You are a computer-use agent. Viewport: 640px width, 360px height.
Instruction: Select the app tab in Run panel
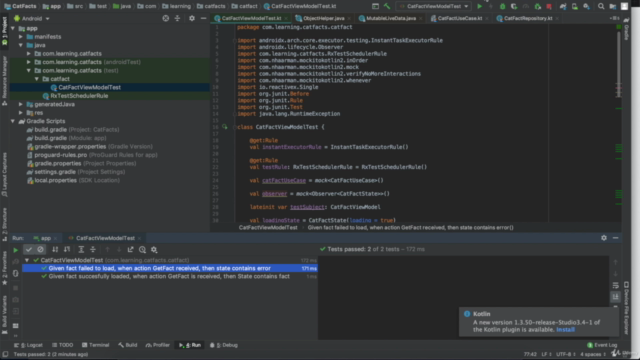(45, 238)
